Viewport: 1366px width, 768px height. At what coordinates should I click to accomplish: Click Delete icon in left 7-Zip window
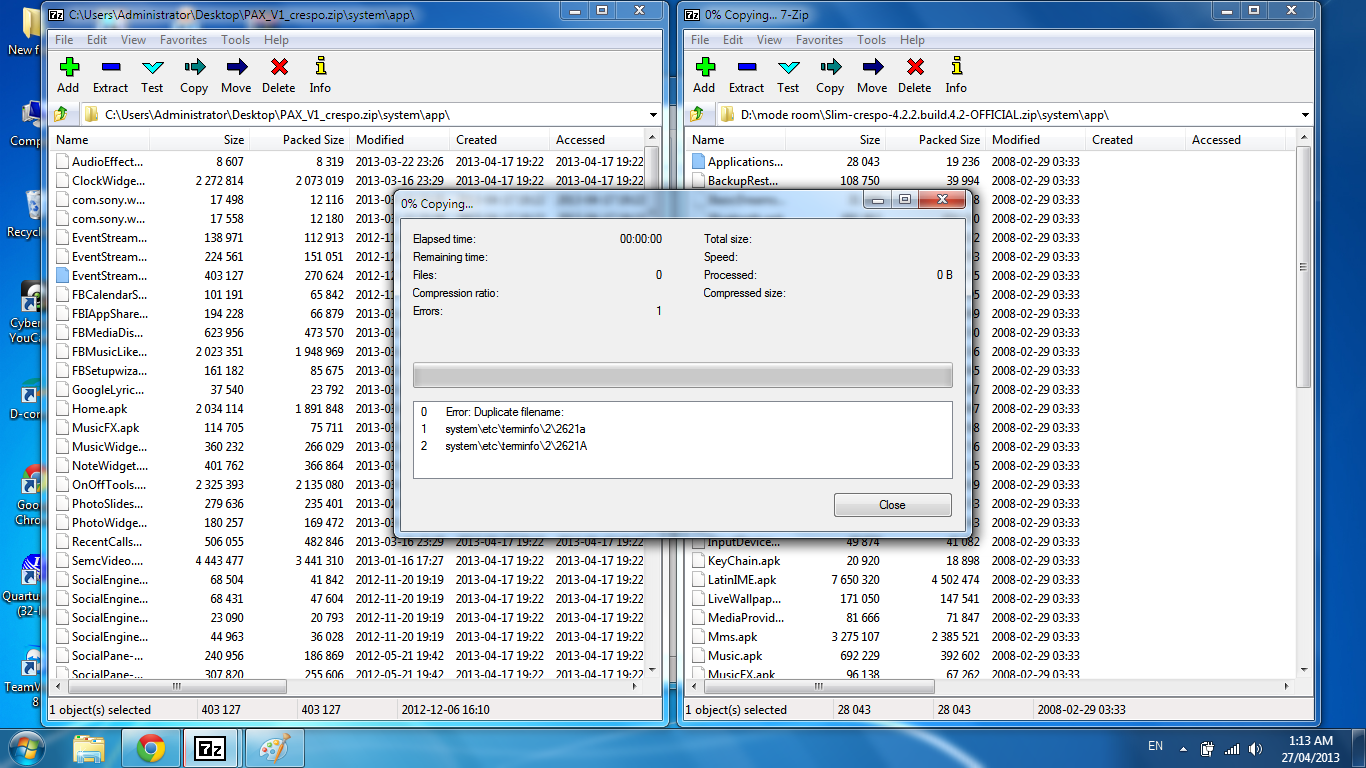tap(279, 75)
